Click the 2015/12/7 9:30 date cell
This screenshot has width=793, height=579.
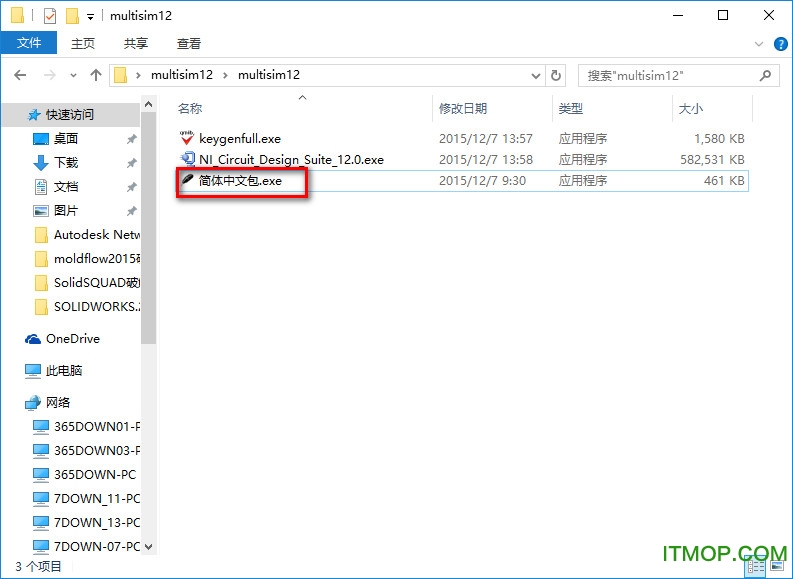click(x=482, y=181)
